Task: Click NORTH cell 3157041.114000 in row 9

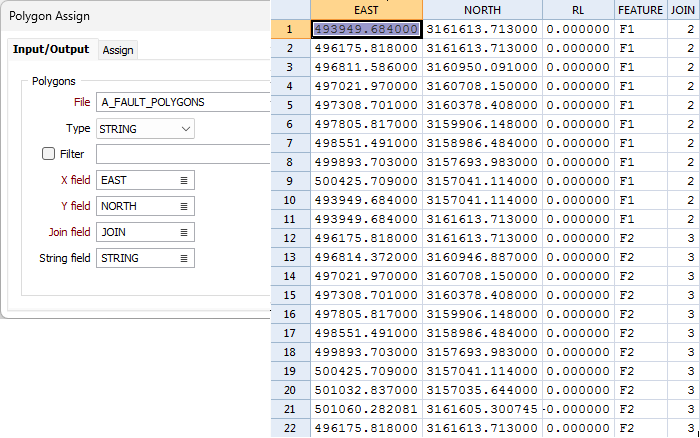Action: click(483, 181)
